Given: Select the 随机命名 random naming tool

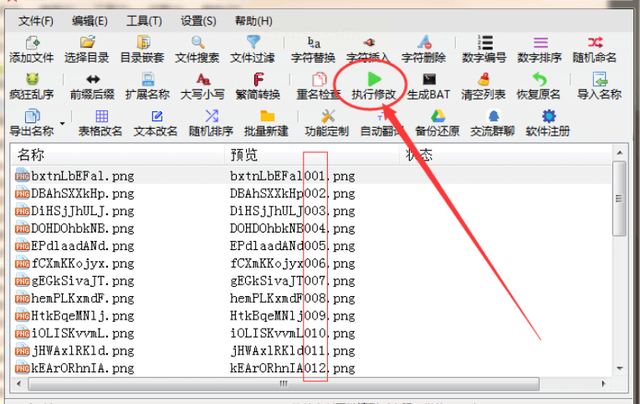Looking at the screenshot, I should [595, 49].
